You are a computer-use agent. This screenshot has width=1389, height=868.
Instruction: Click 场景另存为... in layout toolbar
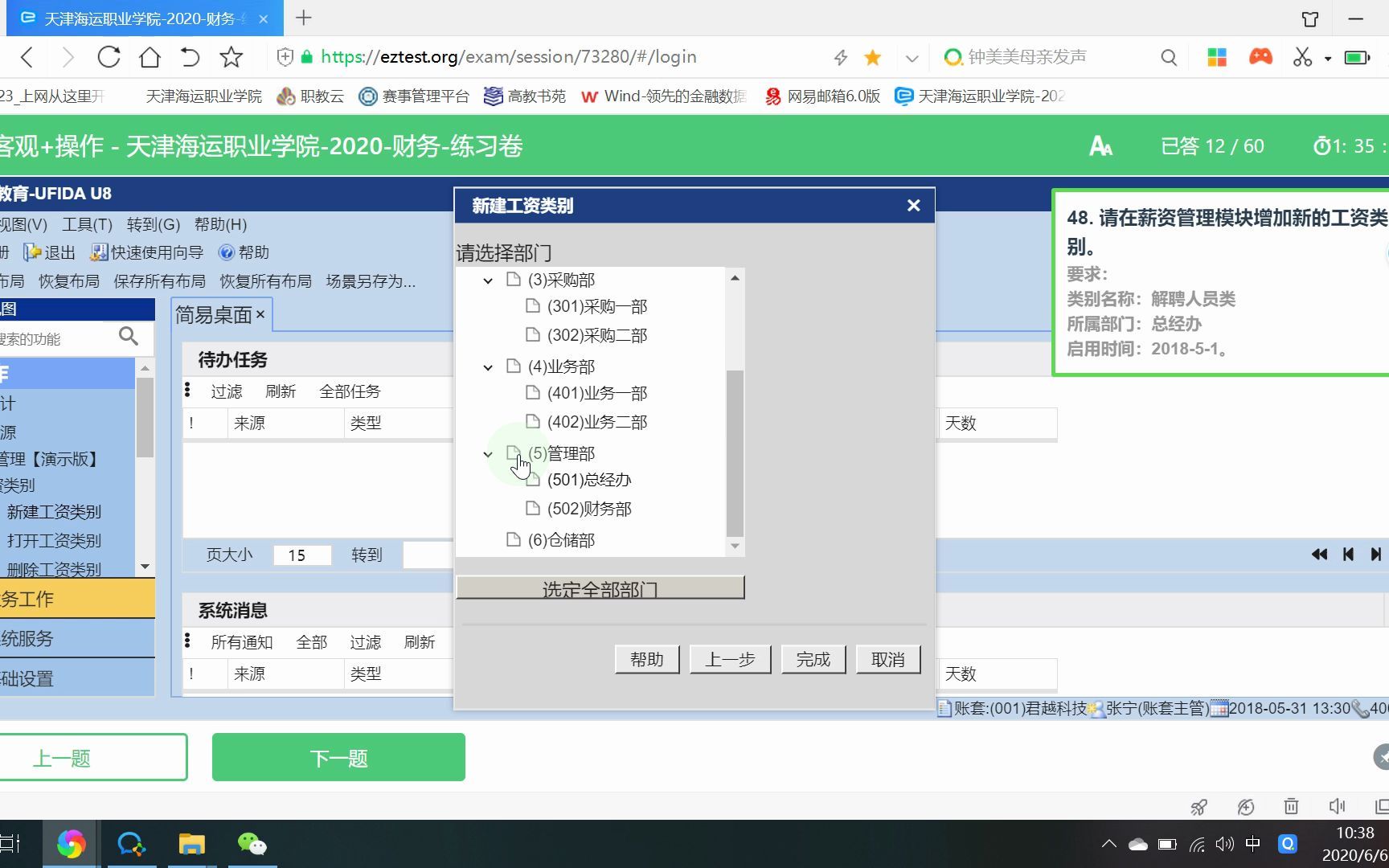coord(371,281)
